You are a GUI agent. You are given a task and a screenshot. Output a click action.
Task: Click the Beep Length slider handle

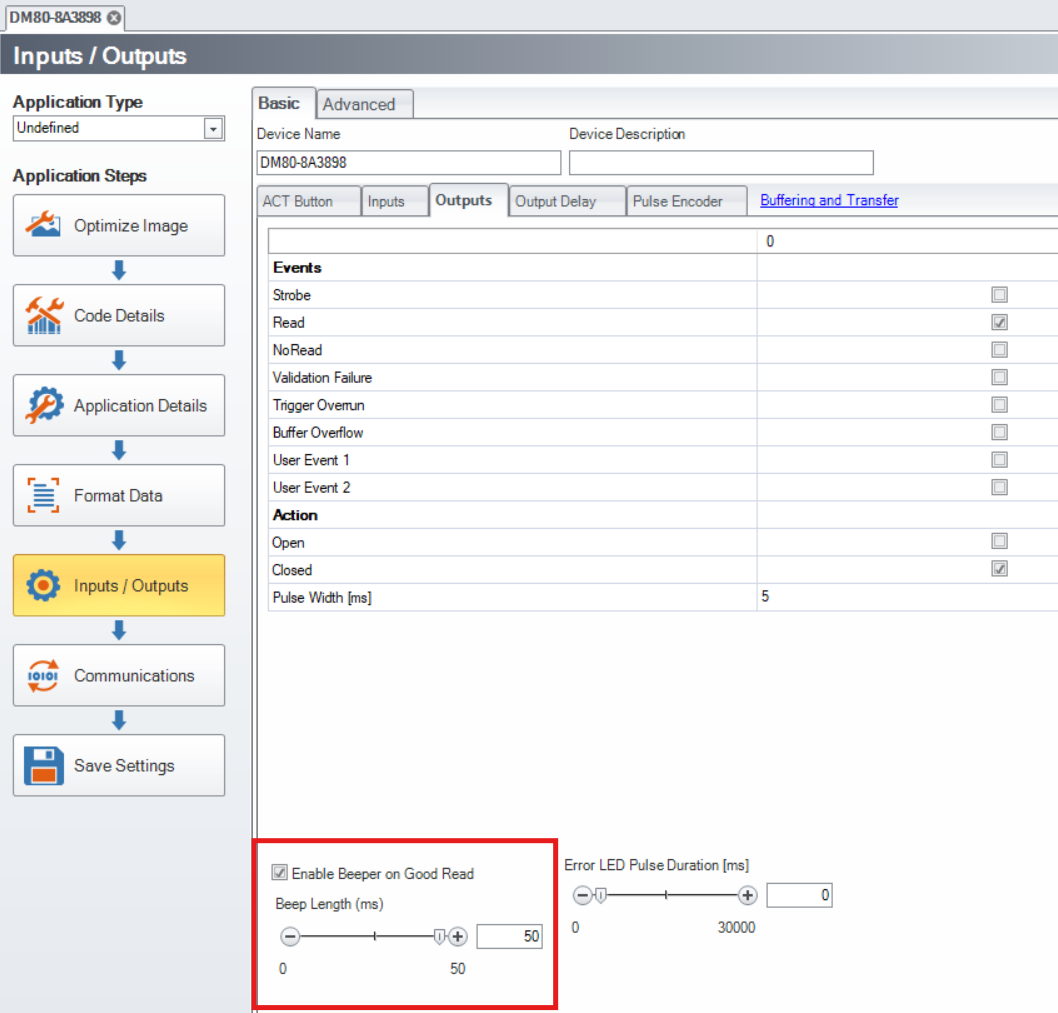439,937
